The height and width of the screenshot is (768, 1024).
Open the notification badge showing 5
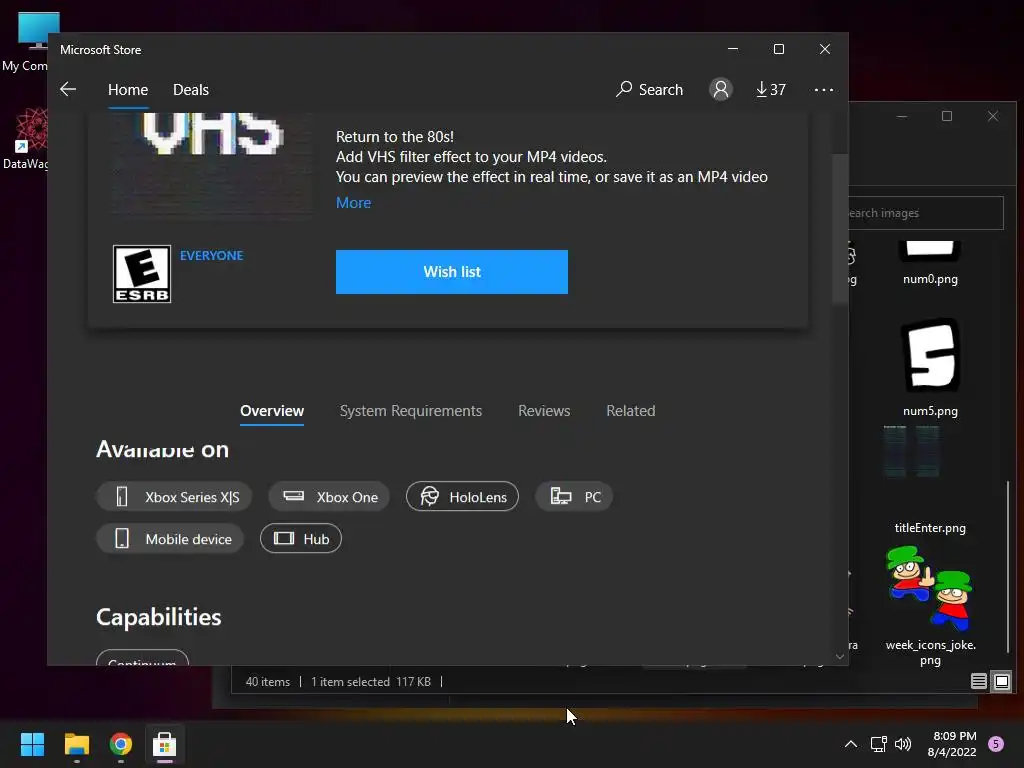(x=996, y=744)
